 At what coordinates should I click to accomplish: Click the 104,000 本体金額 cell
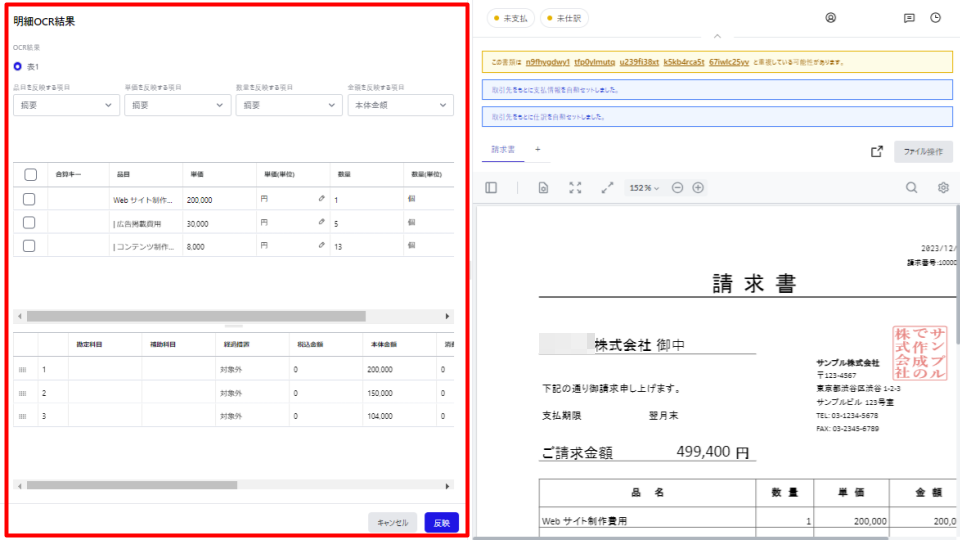click(x=399, y=416)
